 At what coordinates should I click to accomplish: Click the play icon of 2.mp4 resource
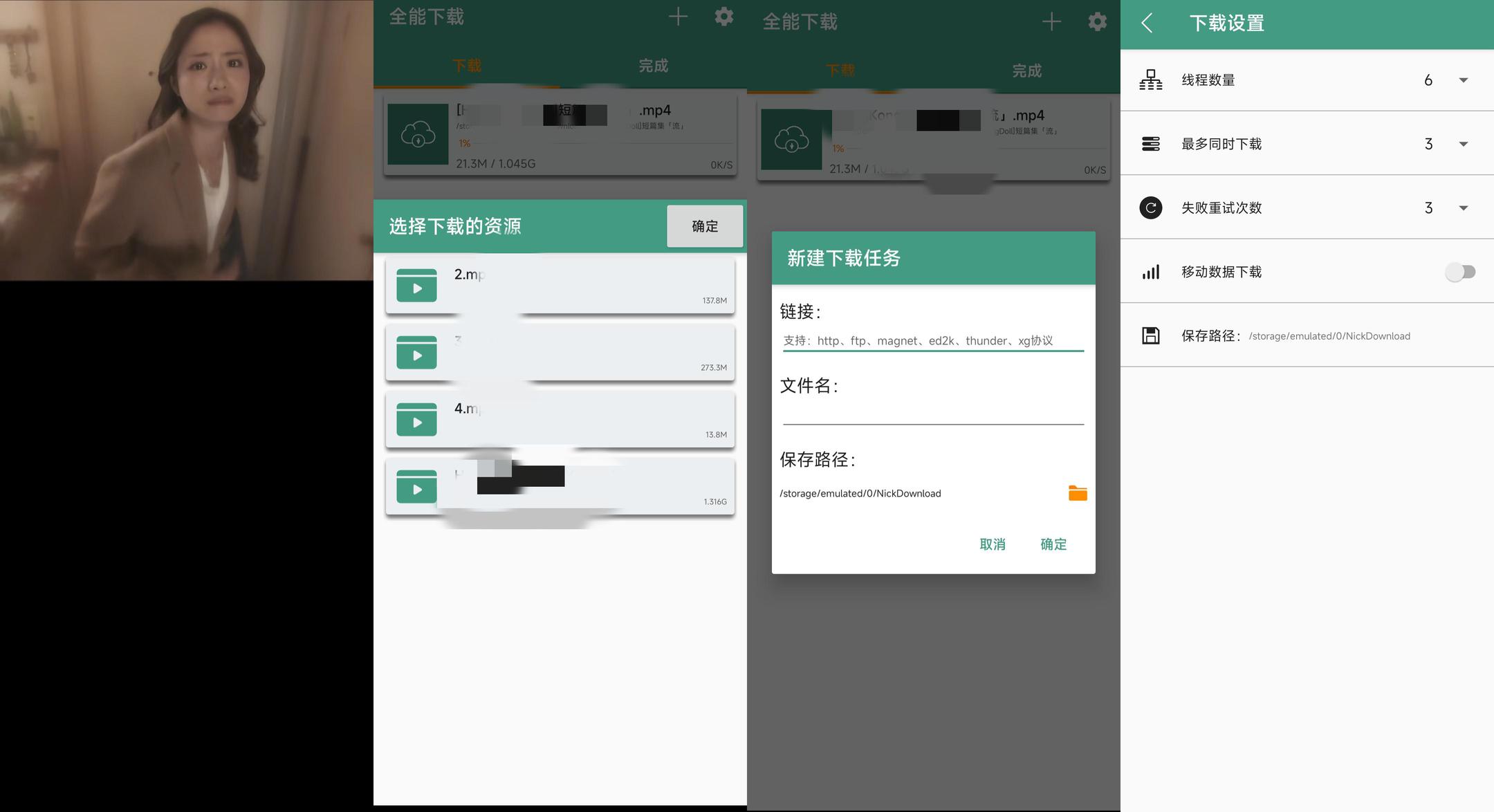416,286
